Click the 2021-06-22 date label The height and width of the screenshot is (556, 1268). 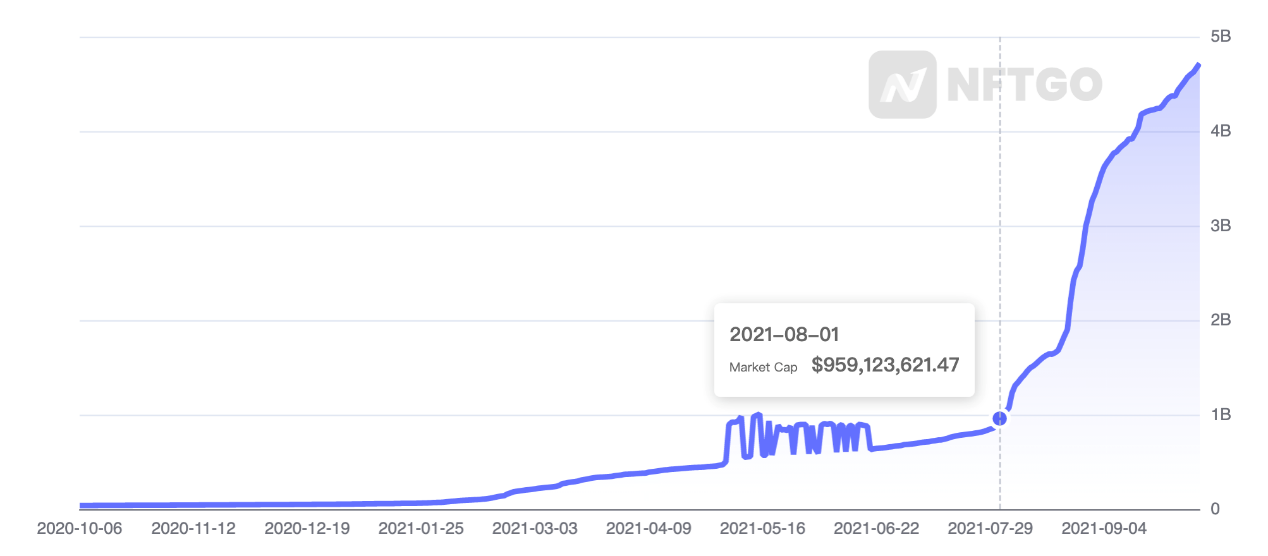click(x=877, y=527)
